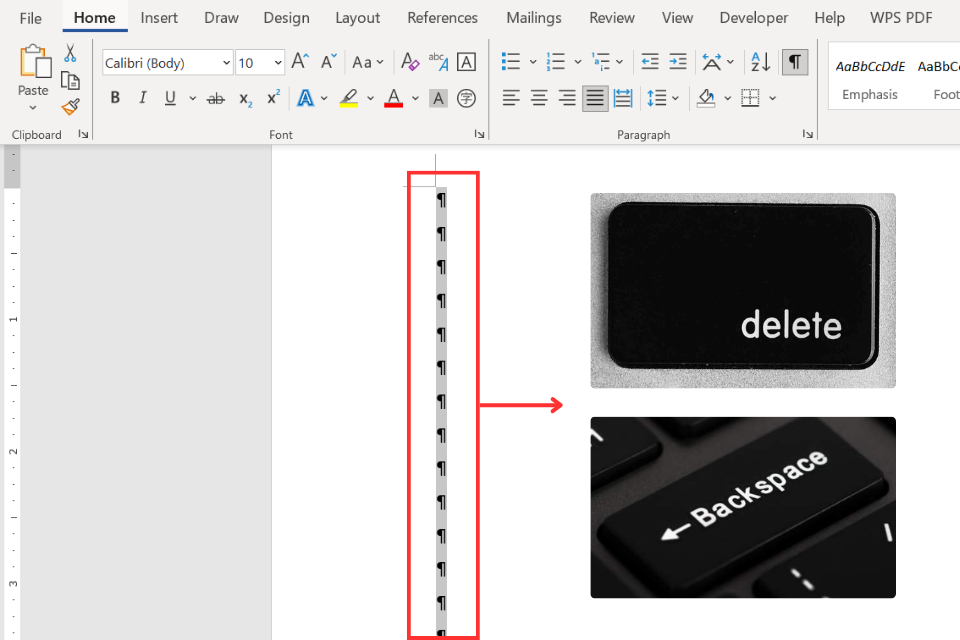Toggle italic formatting
This screenshot has height=640, width=960.
143,97
